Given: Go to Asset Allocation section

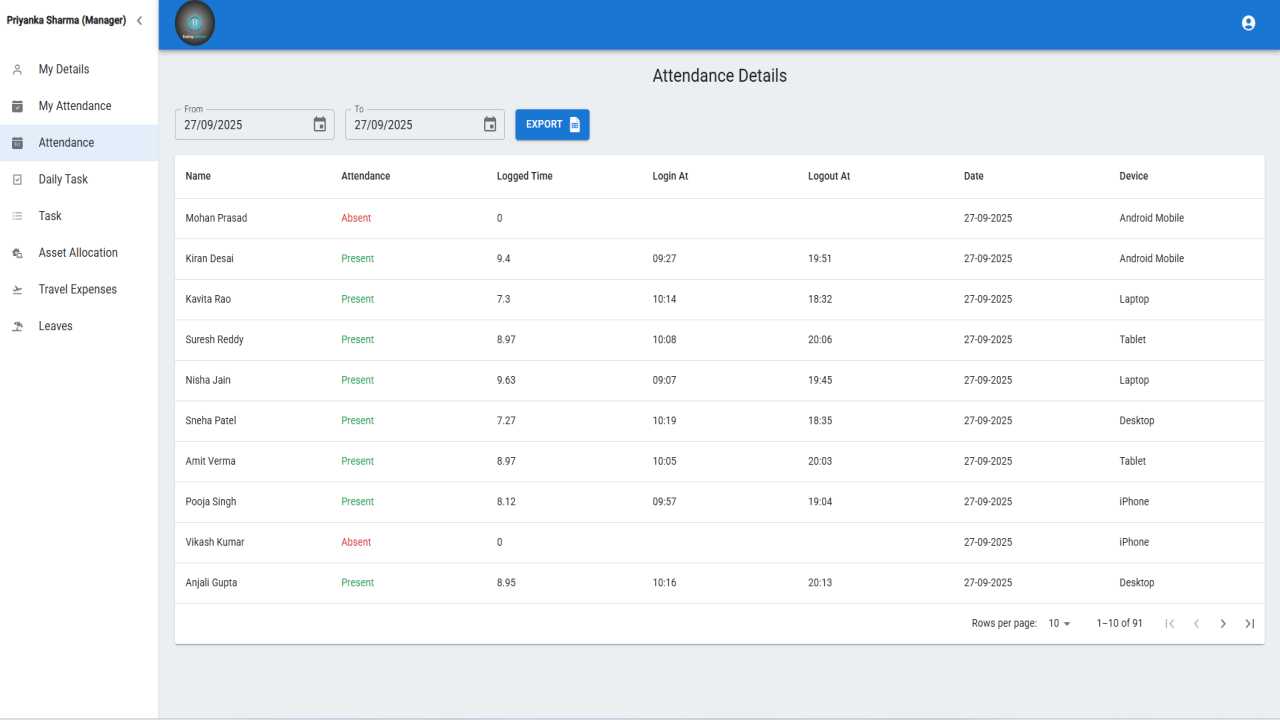Looking at the screenshot, I should tap(79, 253).
